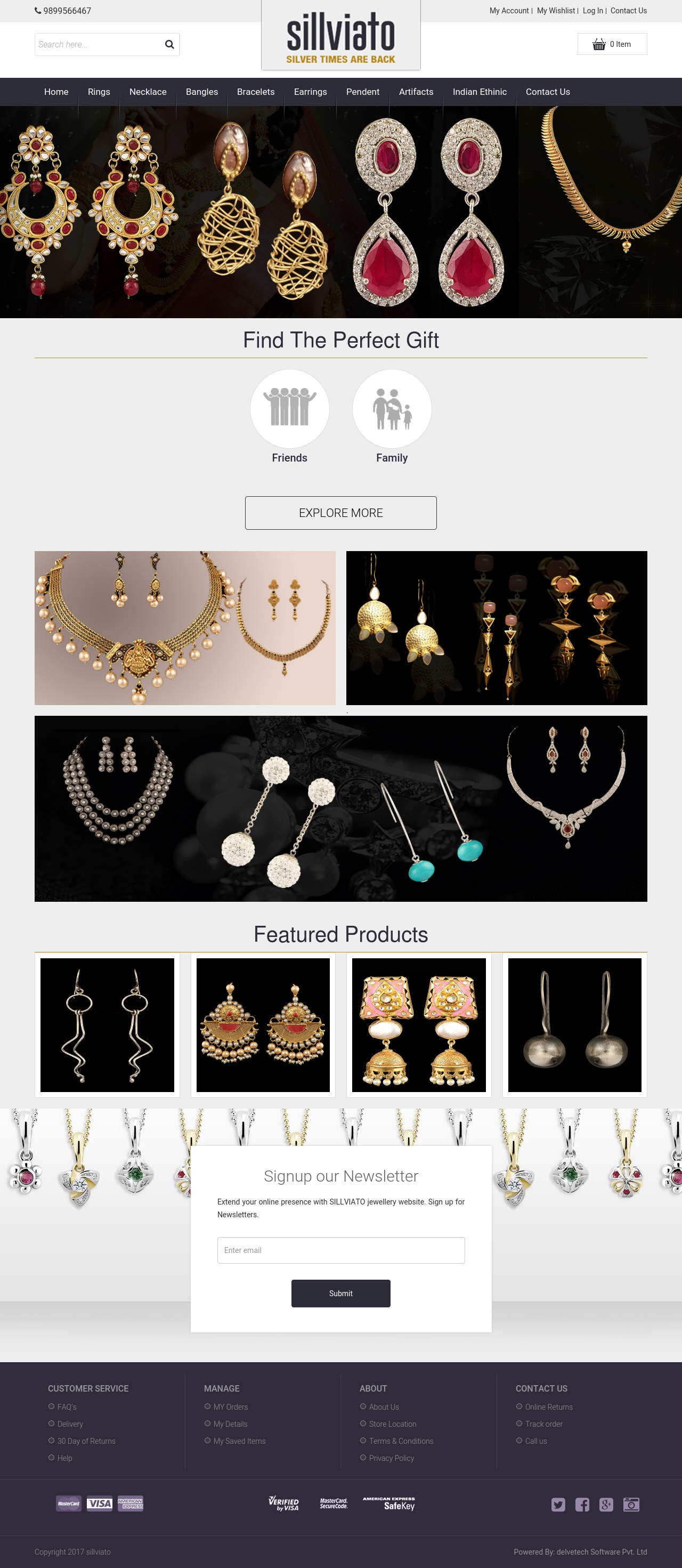Open the jhumka earrings featured product thumbnail
The width and height of the screenshot is (682, 1568).
pyautogui.click(x=419, y=1025)
